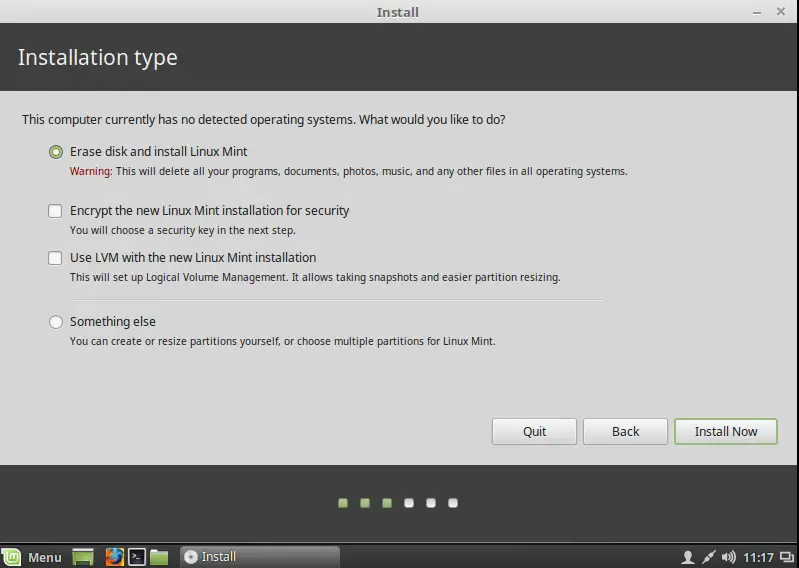This screenshot has height=568, width=799.
Task: Open the user applet in system tray
Action: click(688, 557)
